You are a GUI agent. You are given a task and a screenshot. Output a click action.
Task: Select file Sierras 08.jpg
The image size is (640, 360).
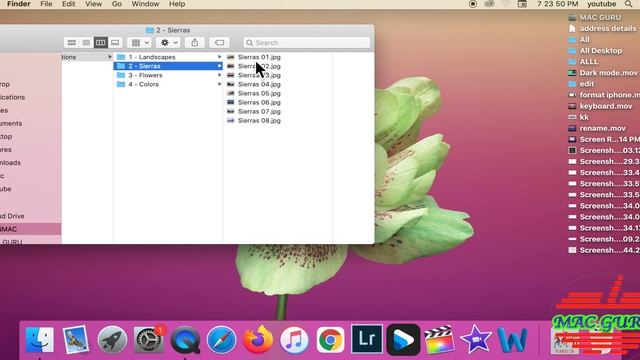pos(259,120)
